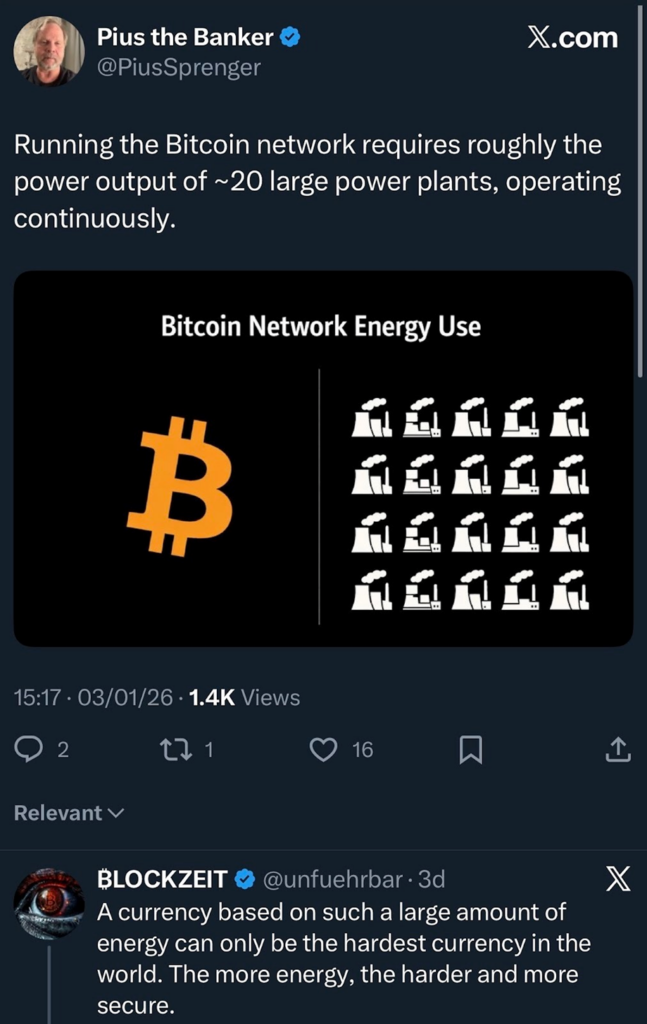Click BLOCKZEIT's verified checkmark badge

point(245,880)
